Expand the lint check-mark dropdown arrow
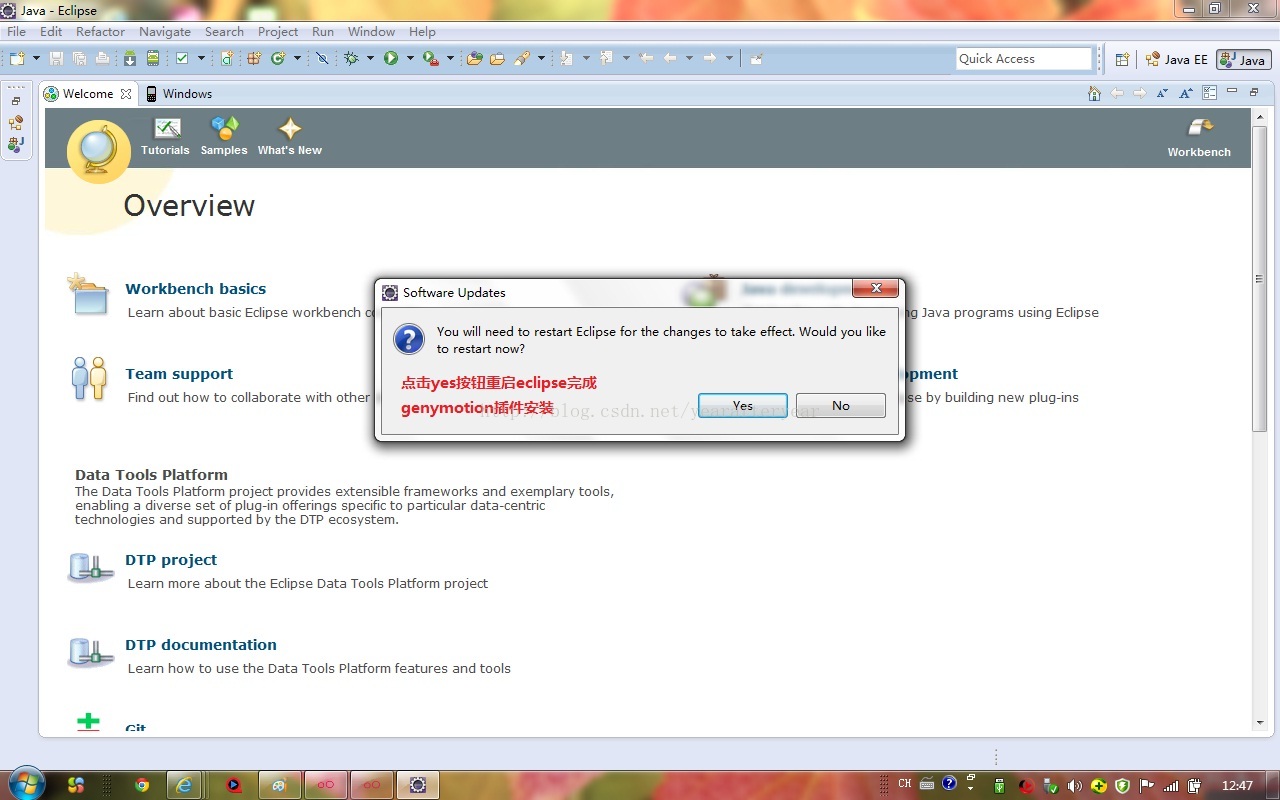1280x800 pixels. click(x=201, y=59)
